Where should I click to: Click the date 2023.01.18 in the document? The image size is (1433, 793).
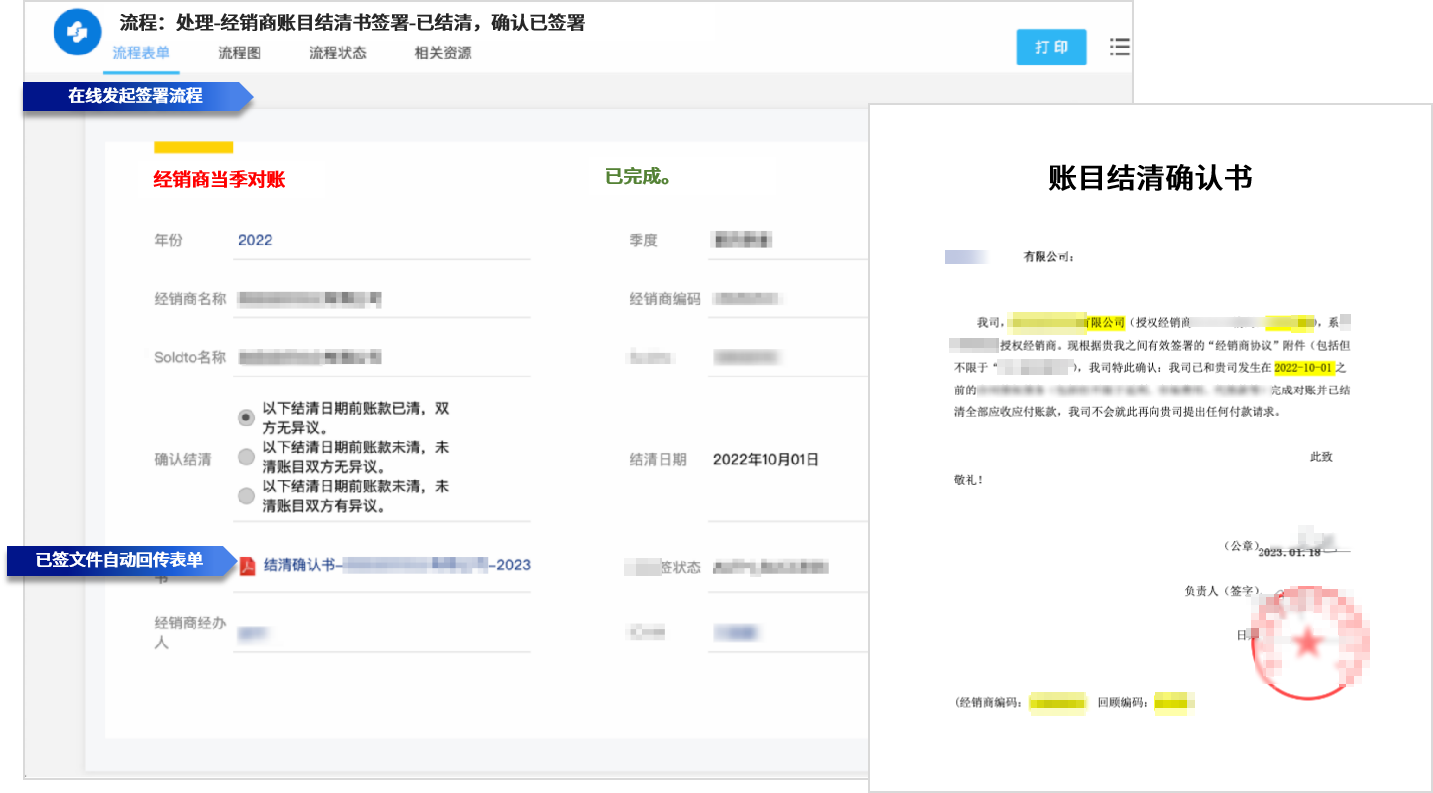coord(1289,552)
